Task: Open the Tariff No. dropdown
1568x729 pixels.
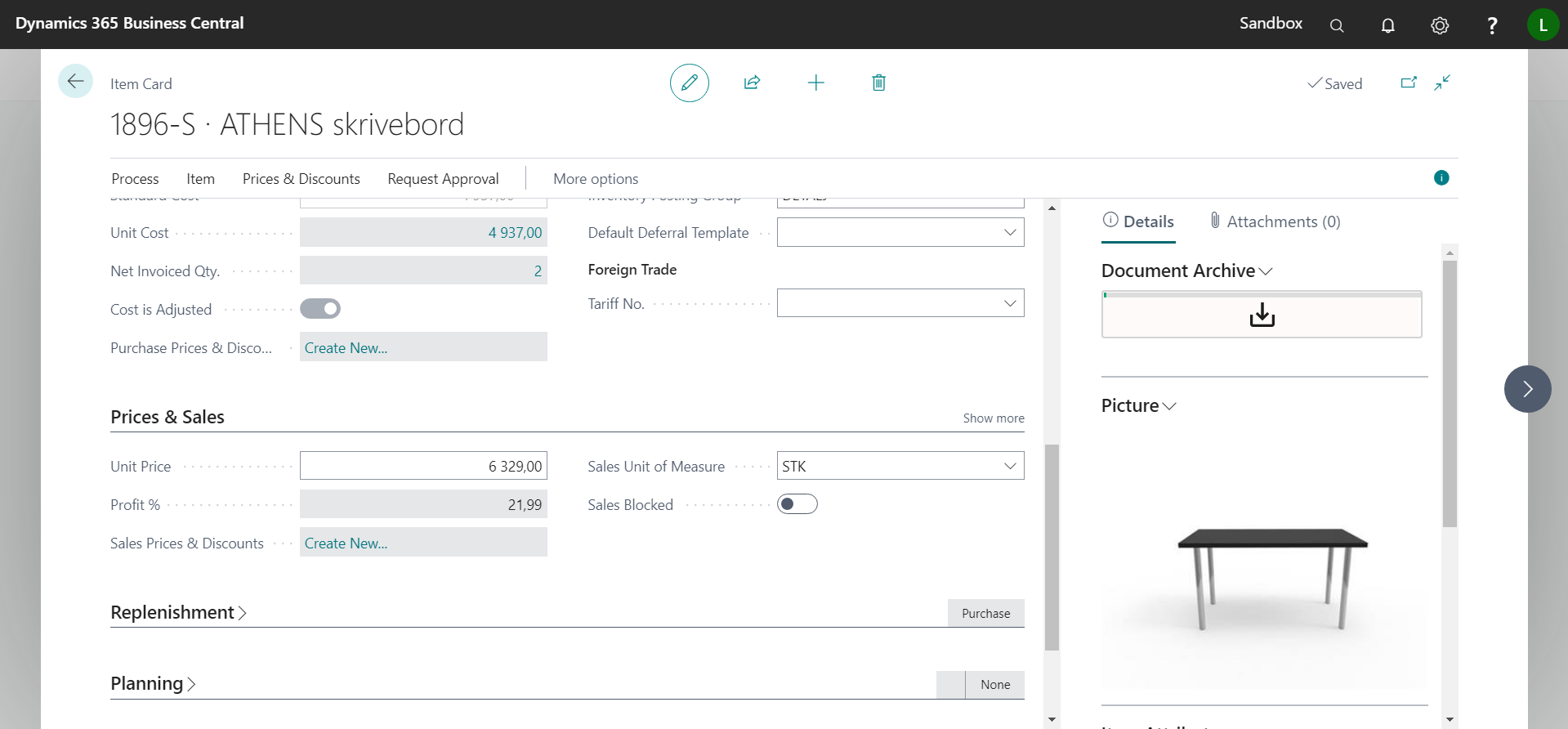Action: pos(1010,303)
